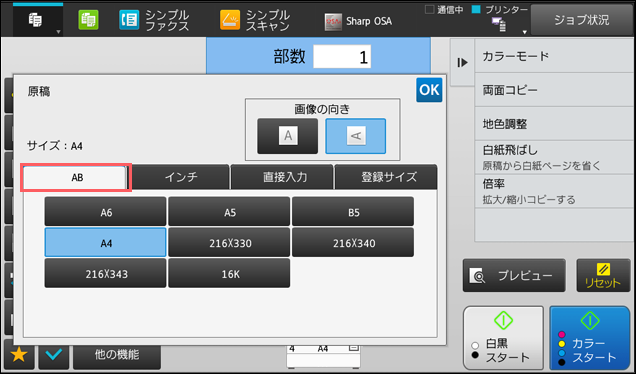Open 白紙飛ばし blank page skip

(x=554, y=157)
